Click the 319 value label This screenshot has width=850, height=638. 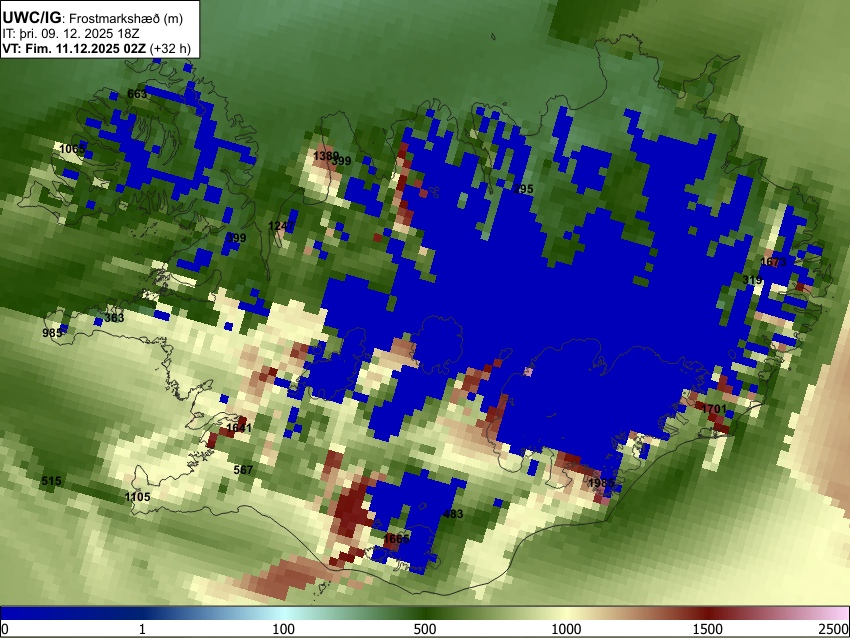[752, 280]
